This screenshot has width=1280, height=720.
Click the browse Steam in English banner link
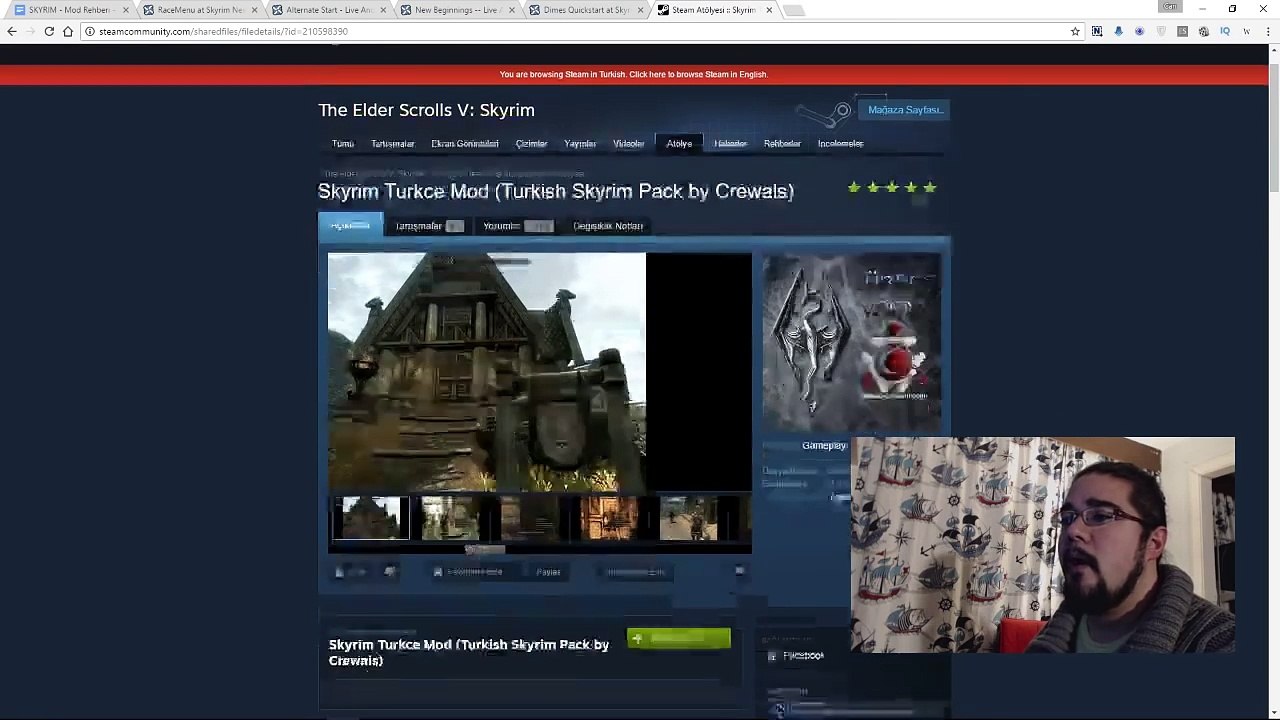634,74
